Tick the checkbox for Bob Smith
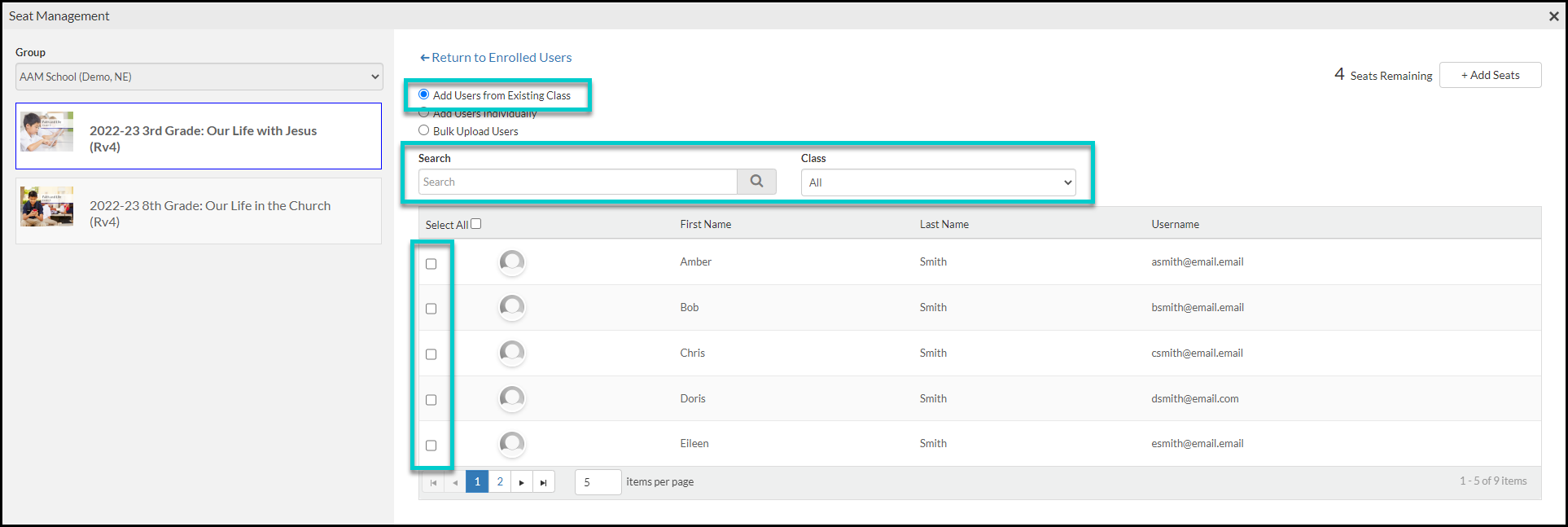 [x=431, y=309]
